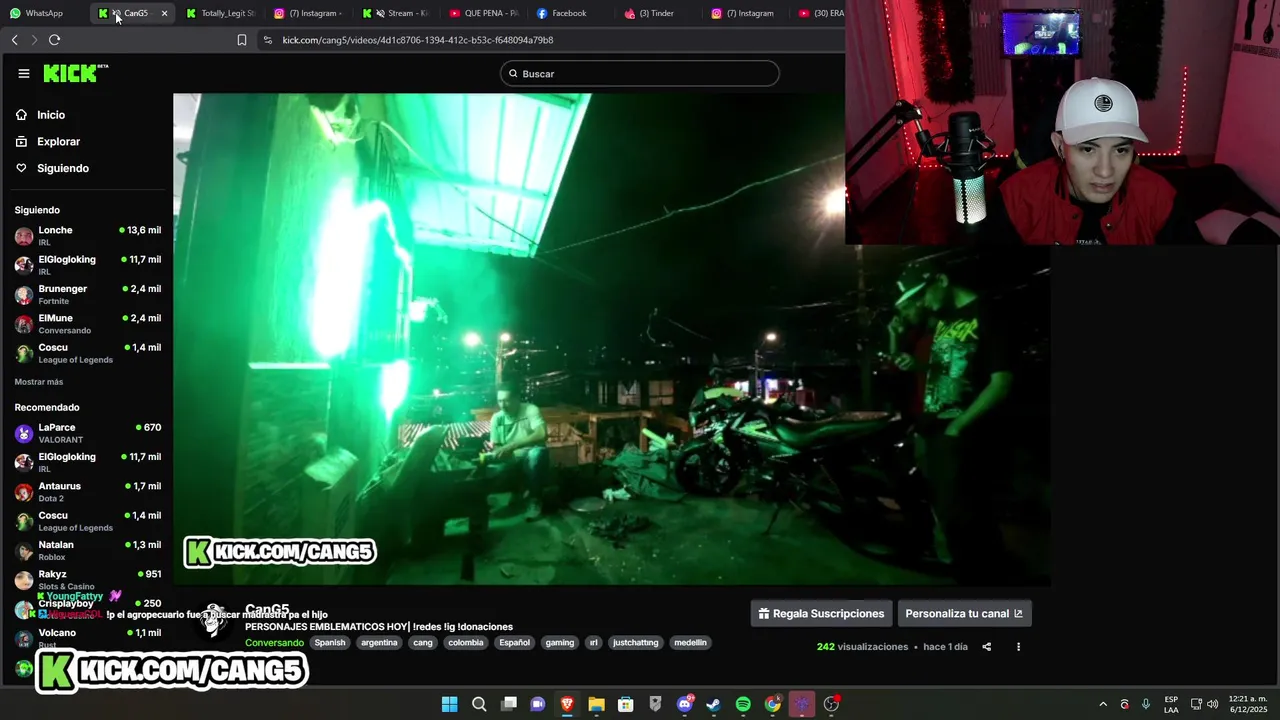Open Rakyz Slots & Casino channel
Viewport: 1280px width, 720px height.
coord(87,580)
